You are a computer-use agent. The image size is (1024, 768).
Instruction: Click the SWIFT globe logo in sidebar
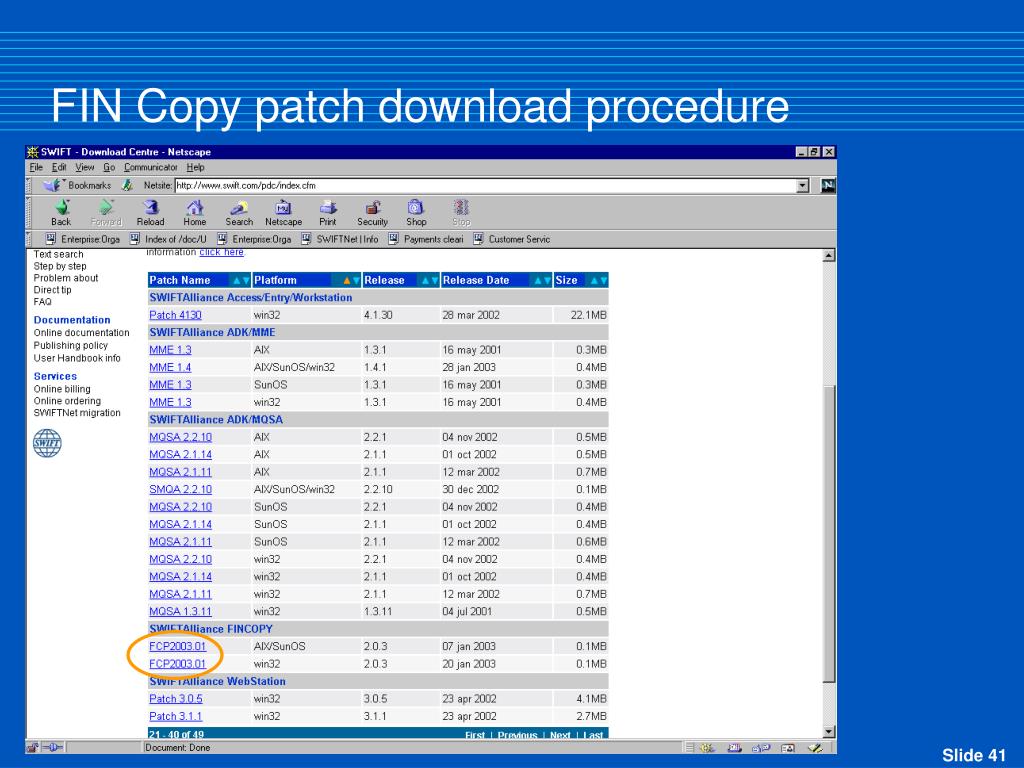tap(47, 443)
